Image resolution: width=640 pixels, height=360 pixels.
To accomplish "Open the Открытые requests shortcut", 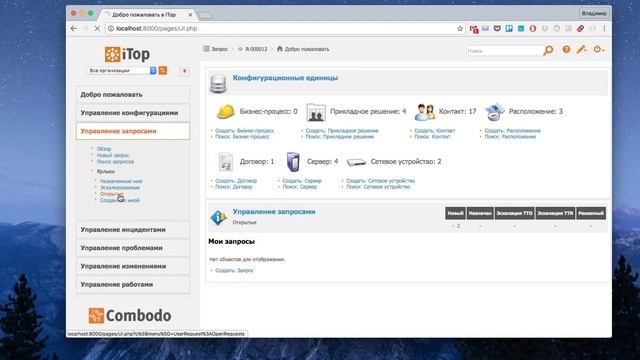I will (x=111, y=194).
